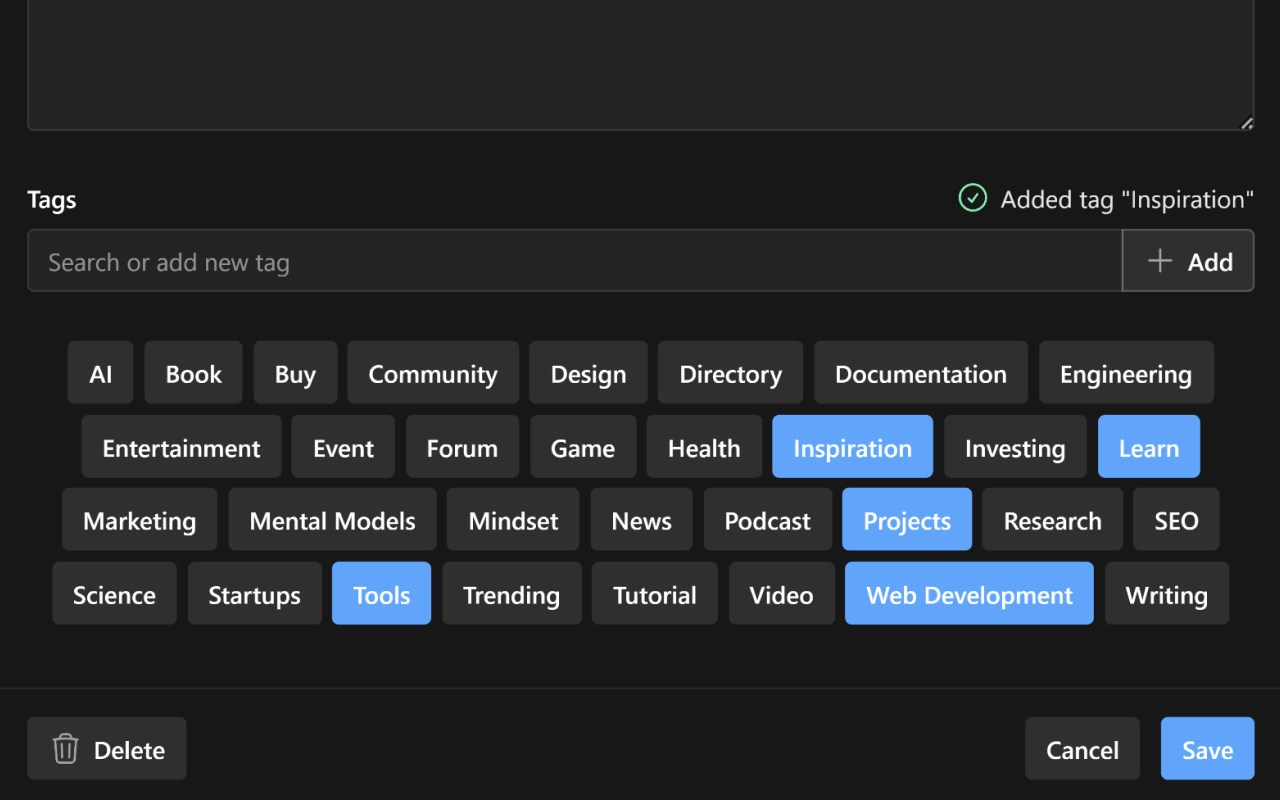
Task: Click the Save button
Action: click(x=1207, y=749)
